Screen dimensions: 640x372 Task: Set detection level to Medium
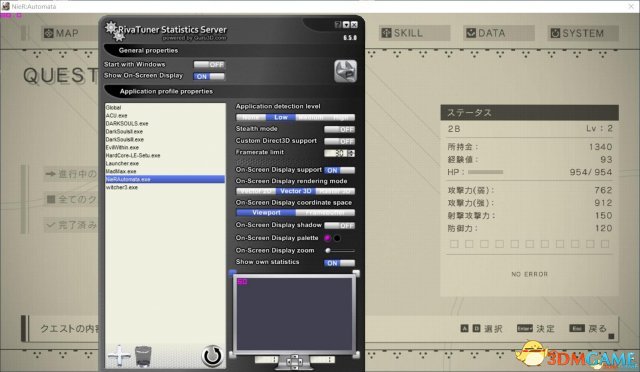[310, 117]
